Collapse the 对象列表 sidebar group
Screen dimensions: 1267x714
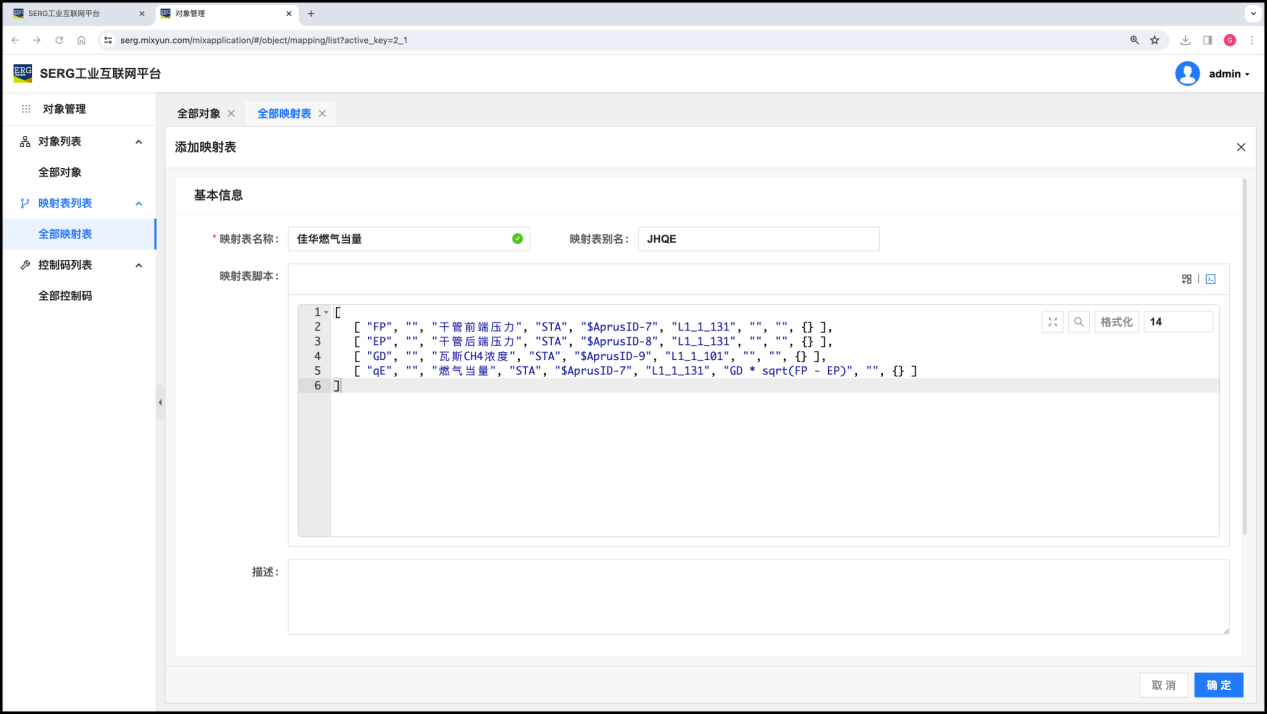(x=139, y=142)
